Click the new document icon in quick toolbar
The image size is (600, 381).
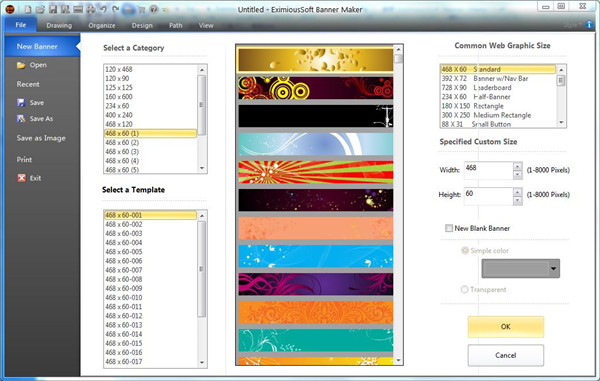coord(28,9)
